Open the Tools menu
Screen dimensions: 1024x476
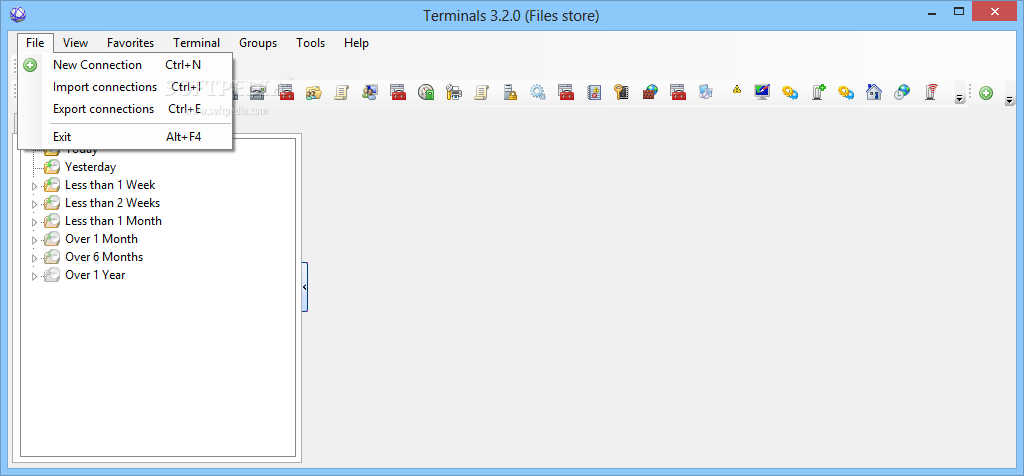310,43
